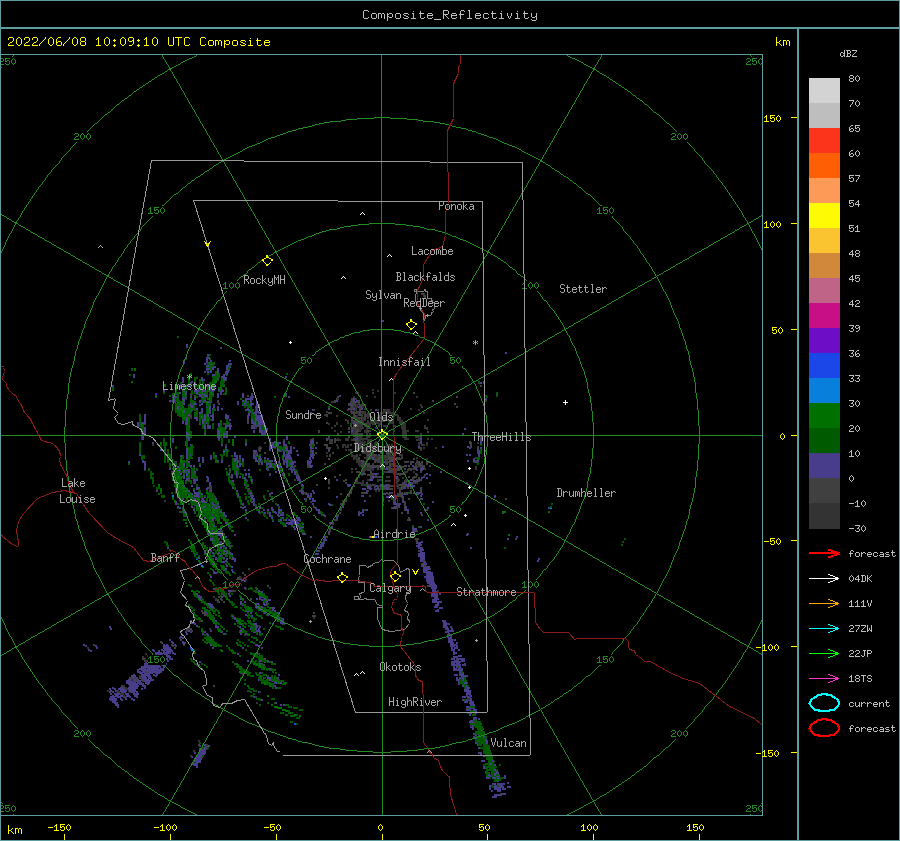Select the cyan 27ZW arrow icon
The image size is (900, 841).
point(824,629)
